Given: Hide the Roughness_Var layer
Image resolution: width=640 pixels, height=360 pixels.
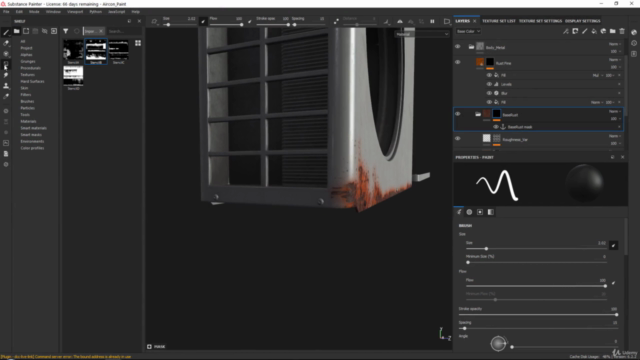Looking at the screenshot, I should (x=458, y=138).
